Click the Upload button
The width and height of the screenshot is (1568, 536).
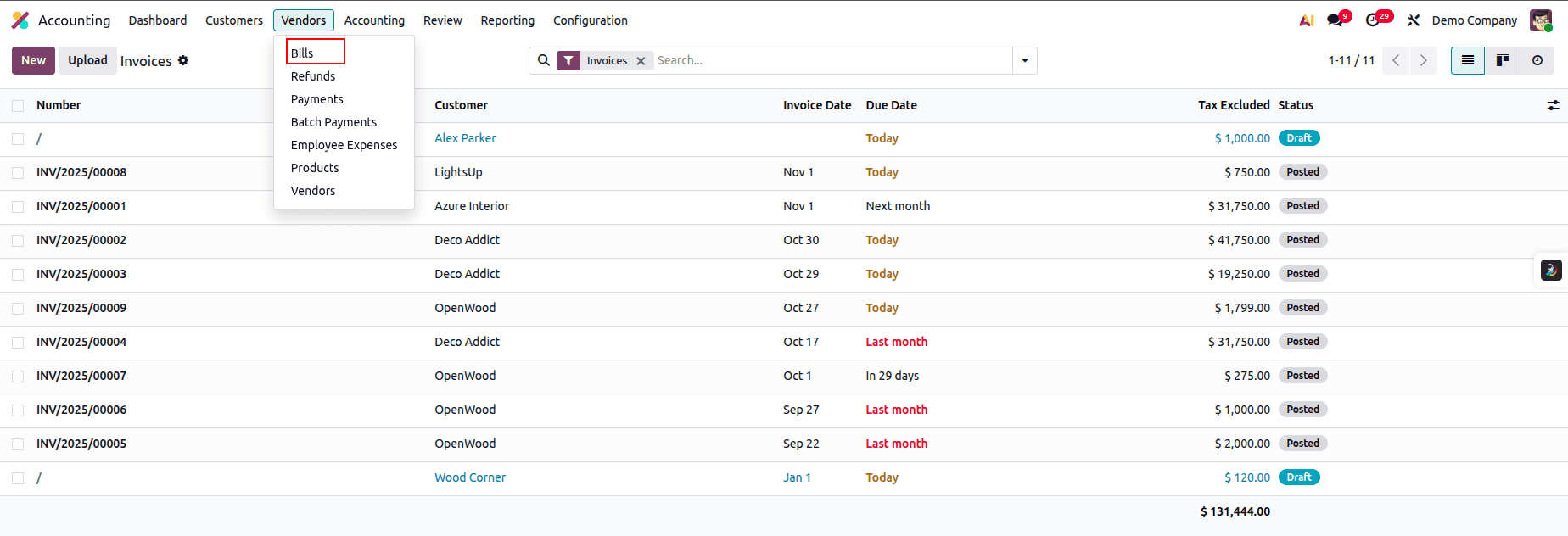tap(87, 60)
